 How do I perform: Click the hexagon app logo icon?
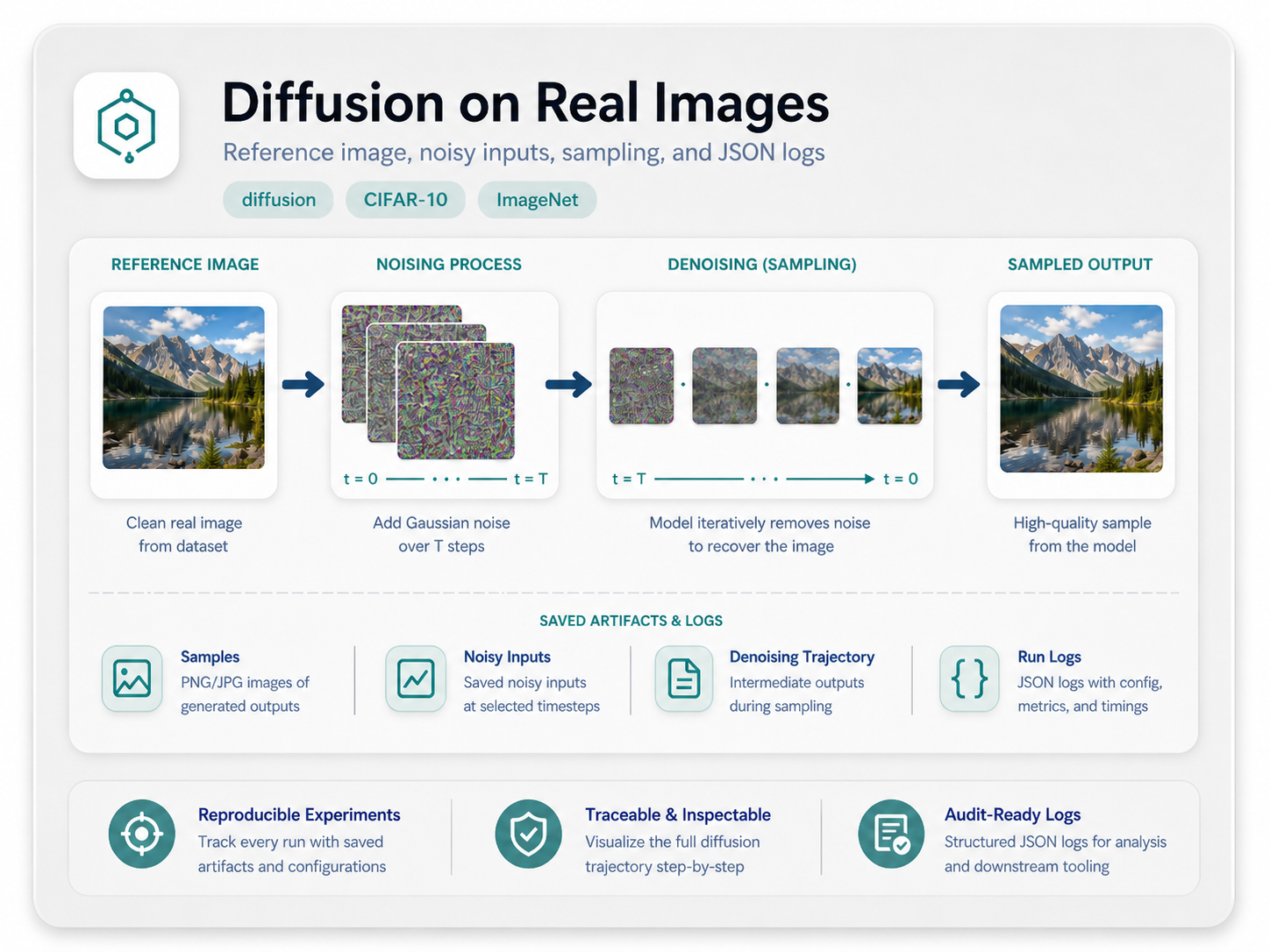126,126
